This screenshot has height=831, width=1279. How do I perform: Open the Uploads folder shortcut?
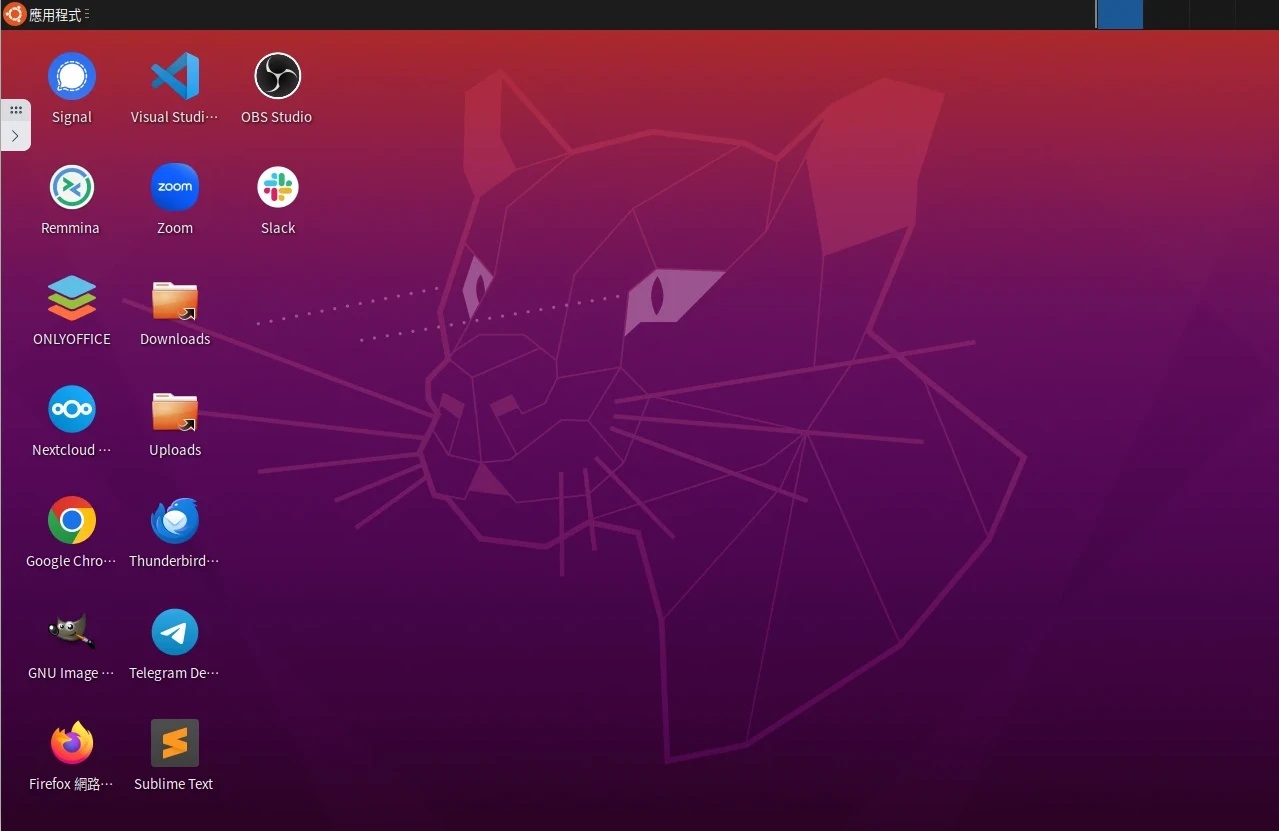(174, 411)
